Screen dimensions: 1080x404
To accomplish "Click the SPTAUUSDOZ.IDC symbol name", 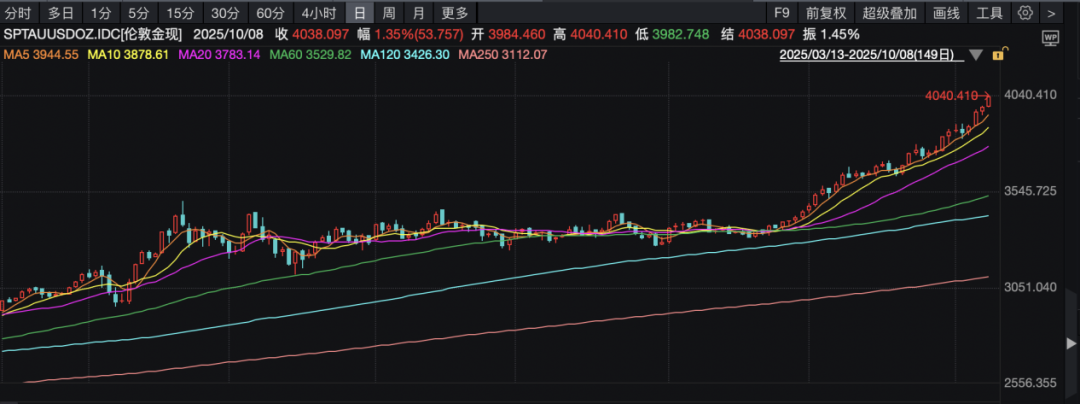I will click(x=62, y=34).
